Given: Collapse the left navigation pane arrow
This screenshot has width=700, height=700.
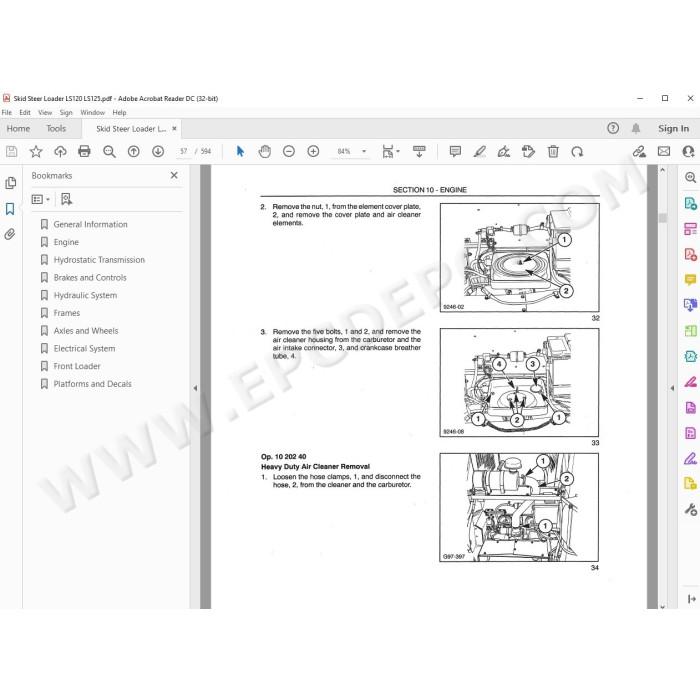Looking at the screenshot, I should 195,388.
